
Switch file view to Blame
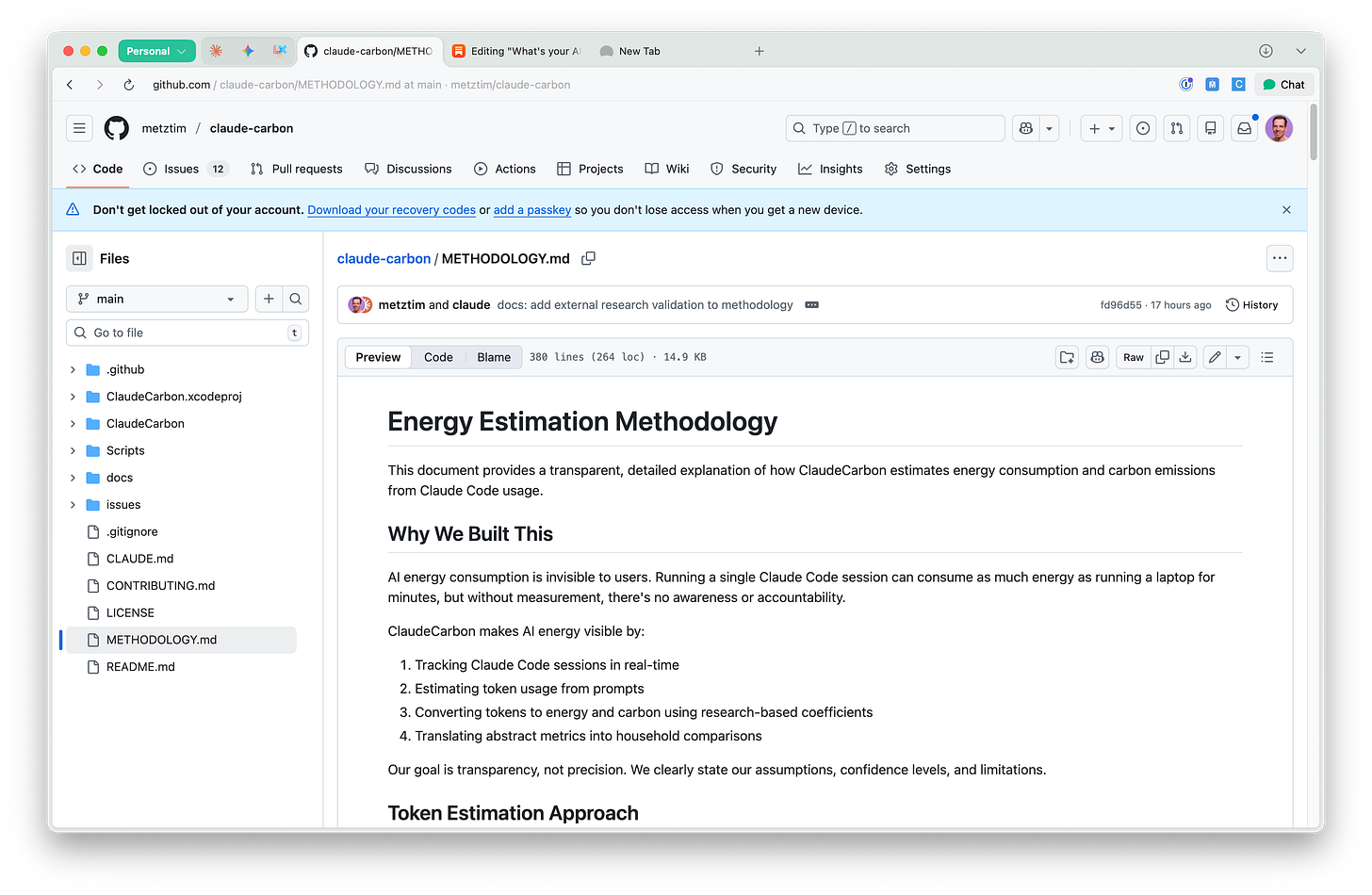pos(494,357)
